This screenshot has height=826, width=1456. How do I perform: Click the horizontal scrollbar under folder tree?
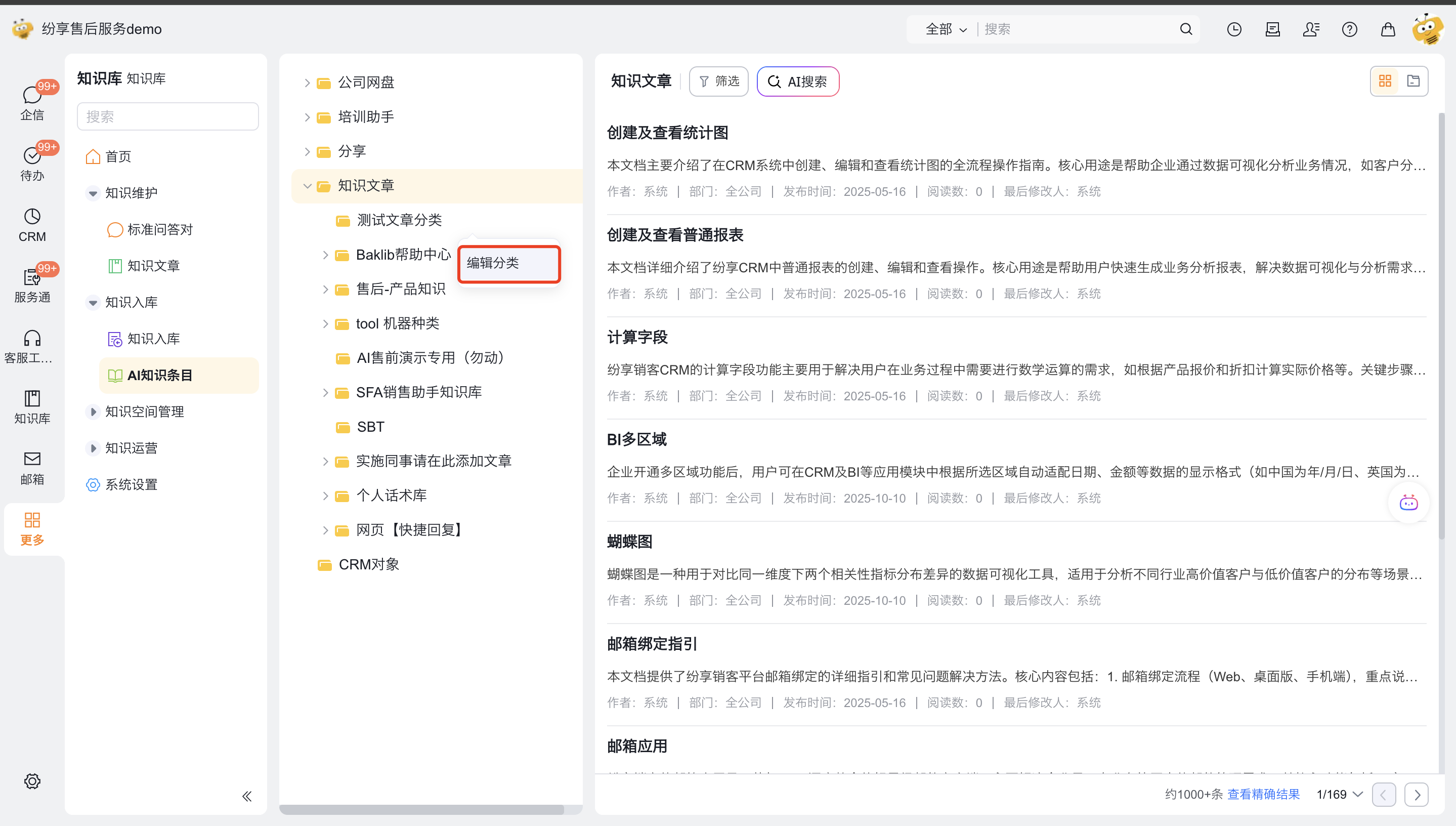[x=421, y=809]
